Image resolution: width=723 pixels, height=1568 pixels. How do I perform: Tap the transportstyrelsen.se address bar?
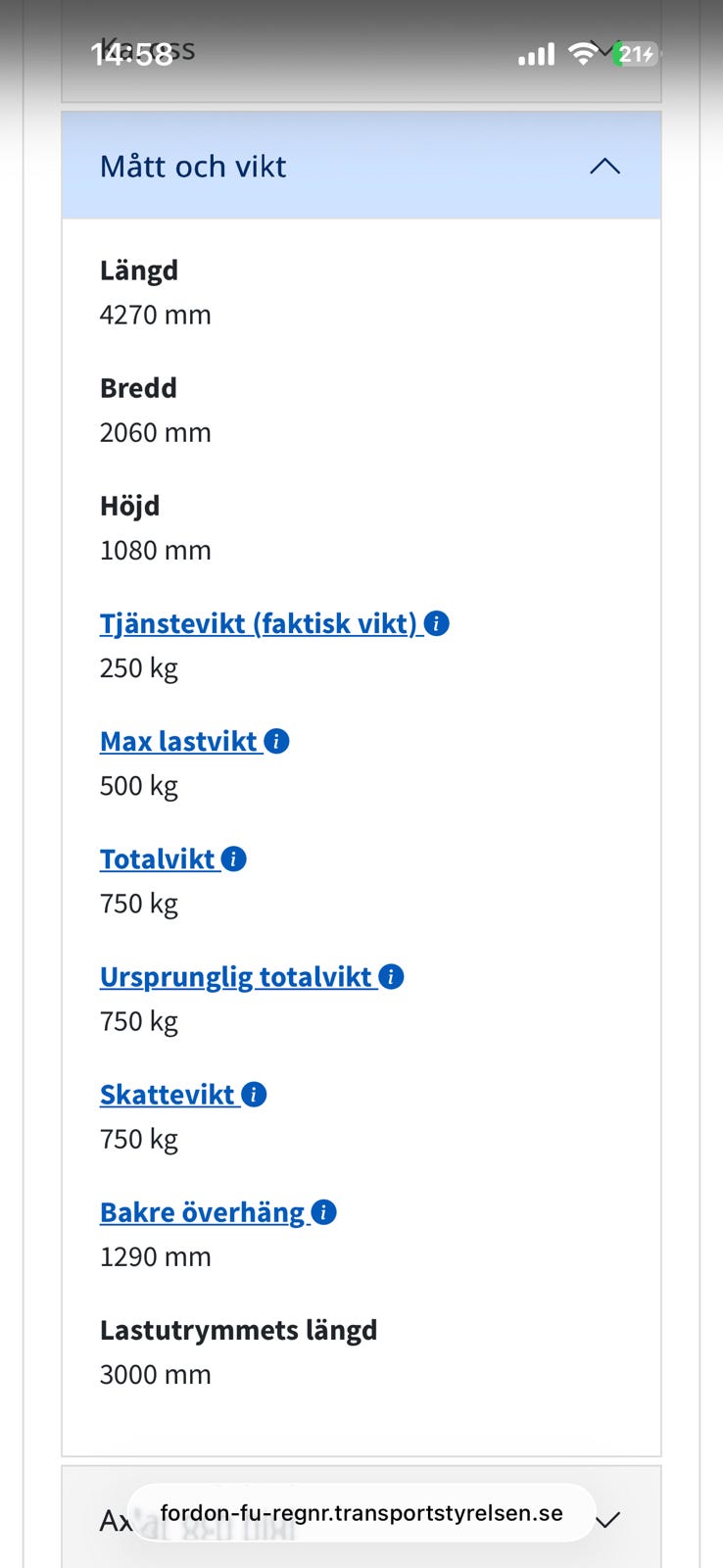tap(361, 1513)
